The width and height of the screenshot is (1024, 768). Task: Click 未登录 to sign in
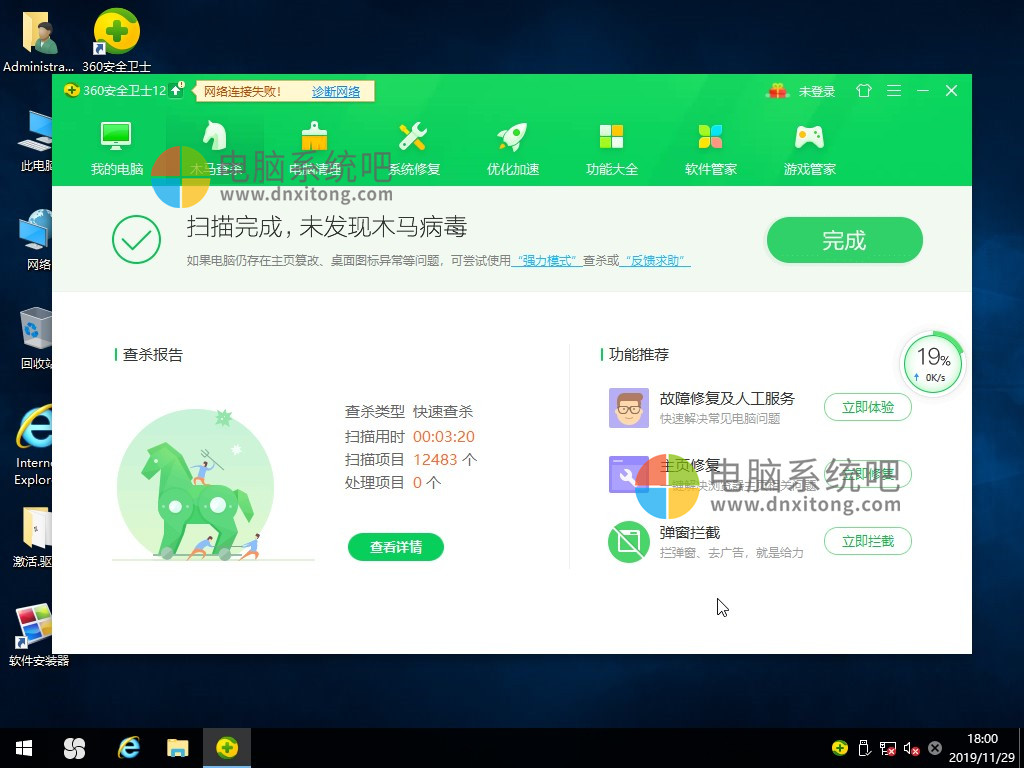[816, 92]
